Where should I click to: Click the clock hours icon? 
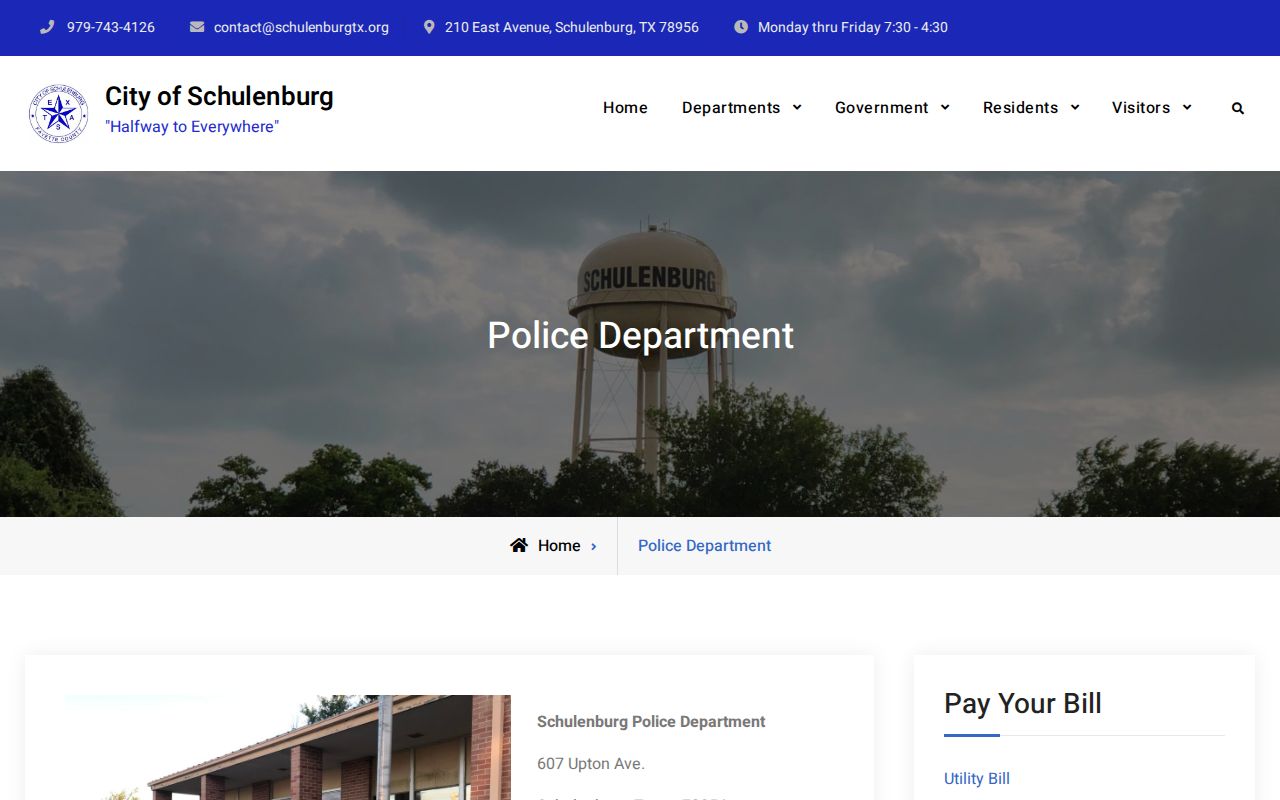click(741, 27)
